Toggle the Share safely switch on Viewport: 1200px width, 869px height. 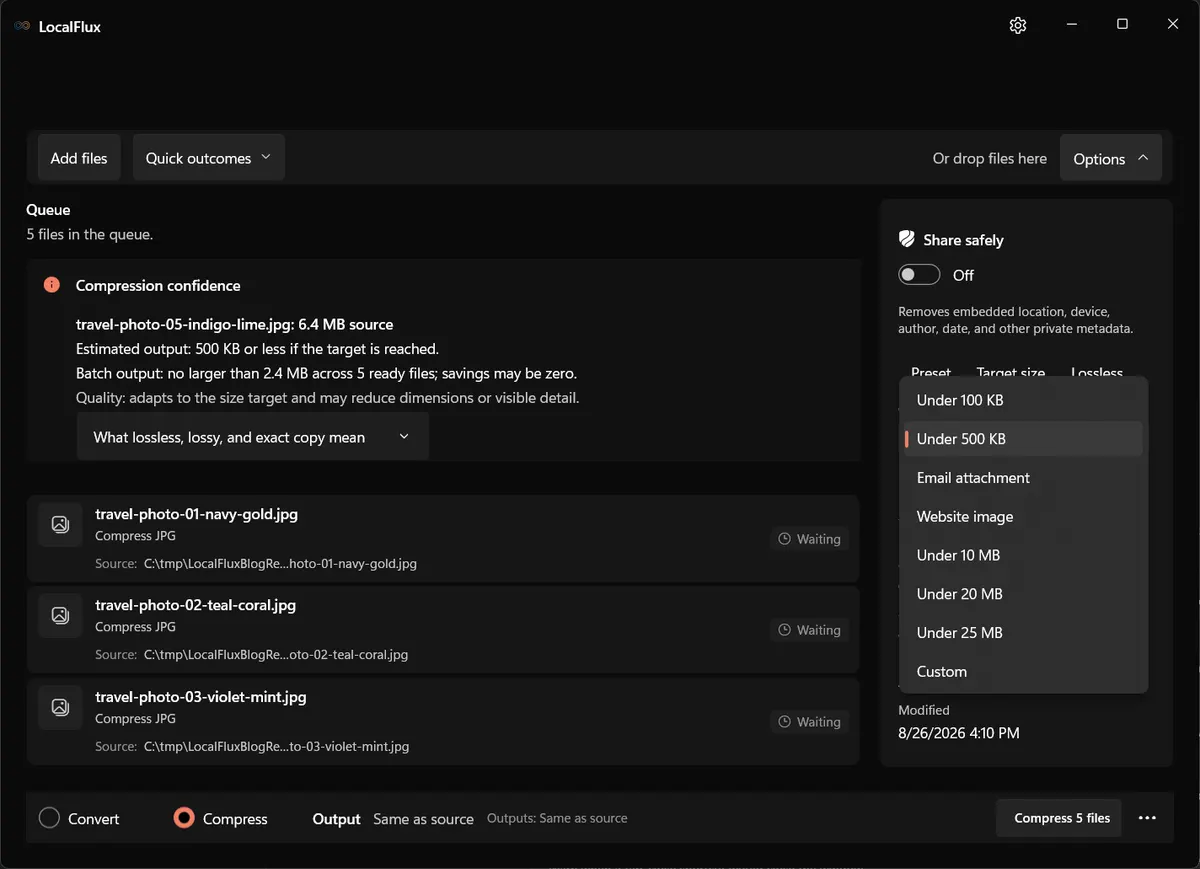coord(919,275)
